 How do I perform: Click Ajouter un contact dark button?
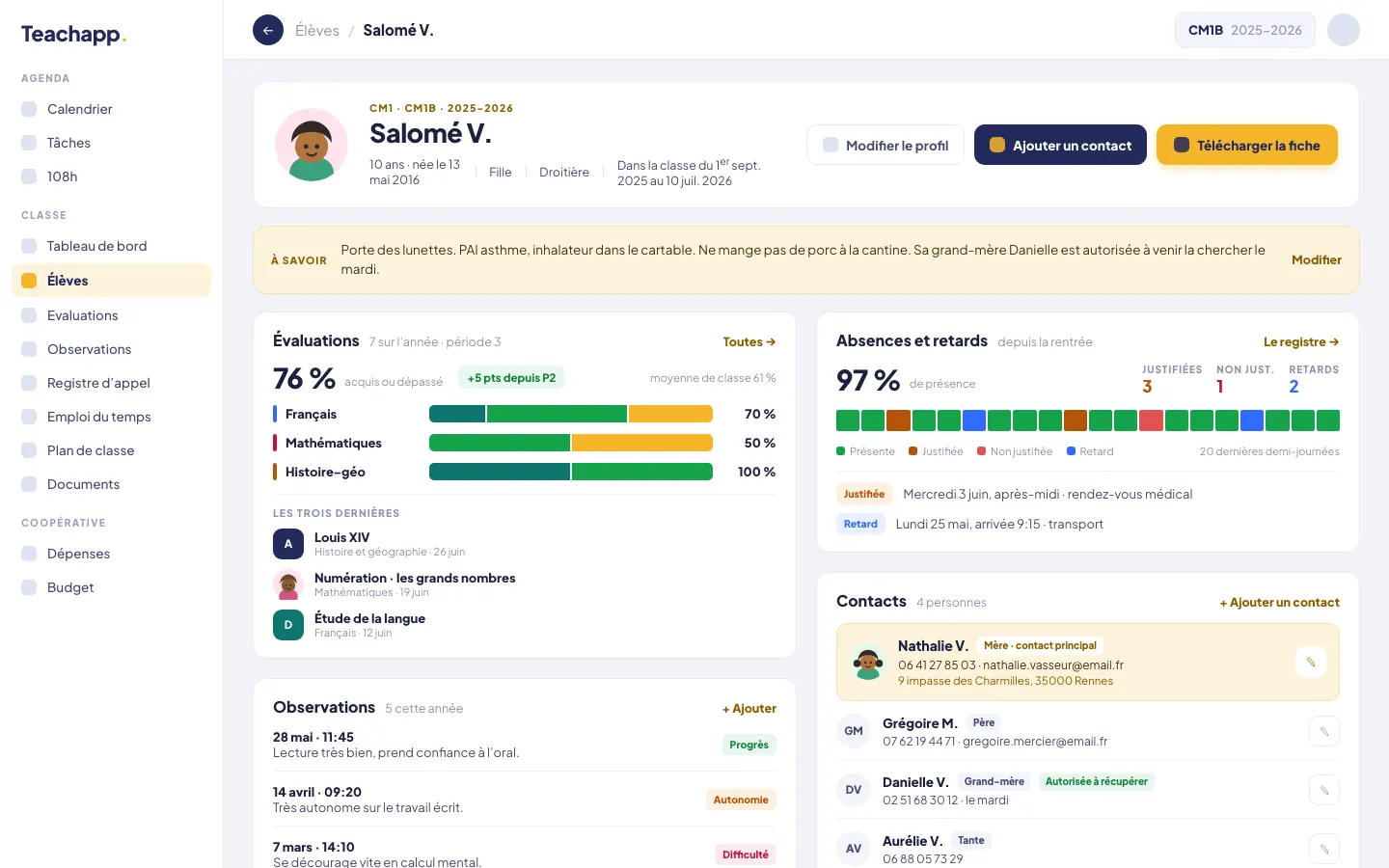click(x=1060, y=145)
